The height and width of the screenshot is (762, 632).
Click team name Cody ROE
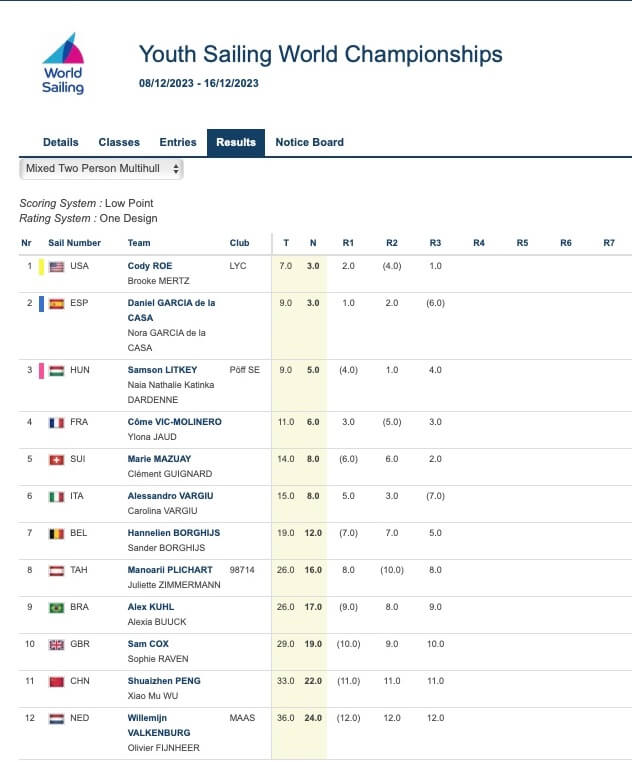[x=150, y=266]
